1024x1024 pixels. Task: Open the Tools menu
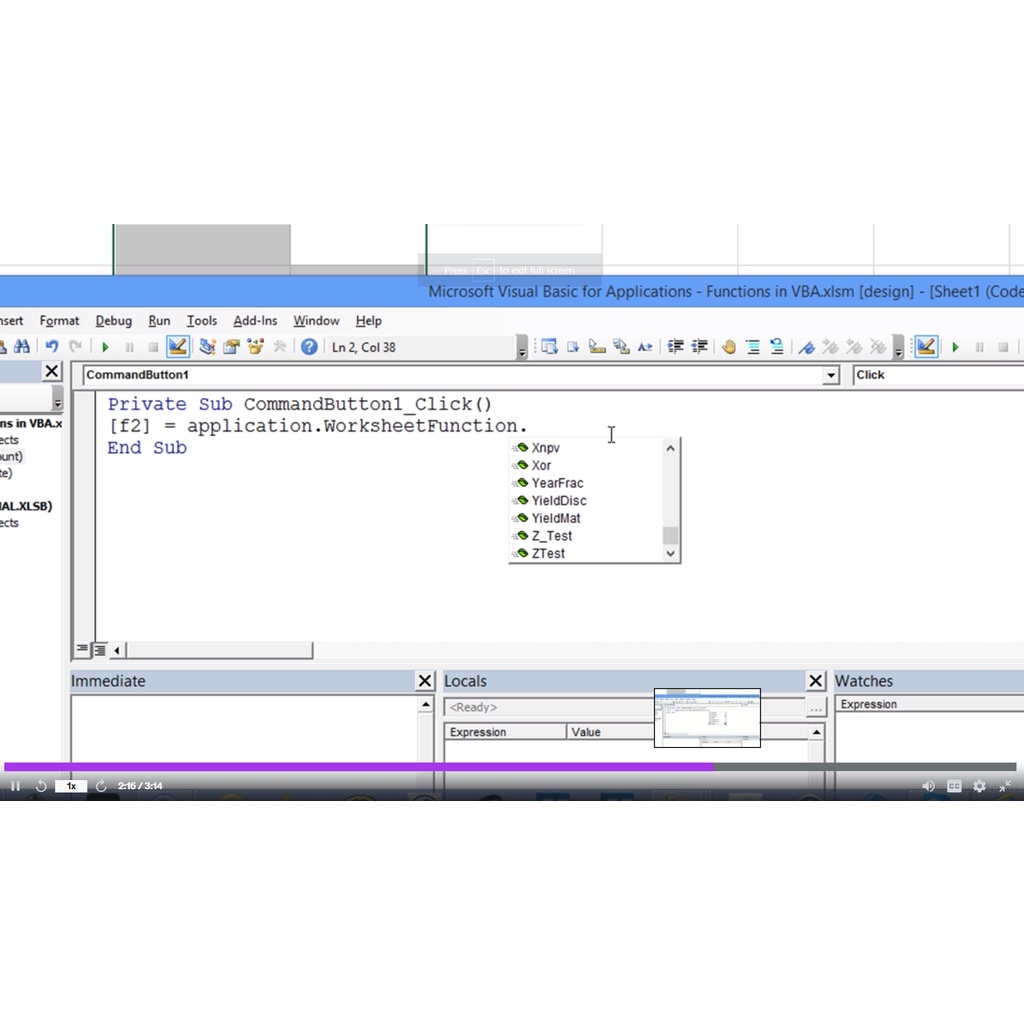(201, 321)
